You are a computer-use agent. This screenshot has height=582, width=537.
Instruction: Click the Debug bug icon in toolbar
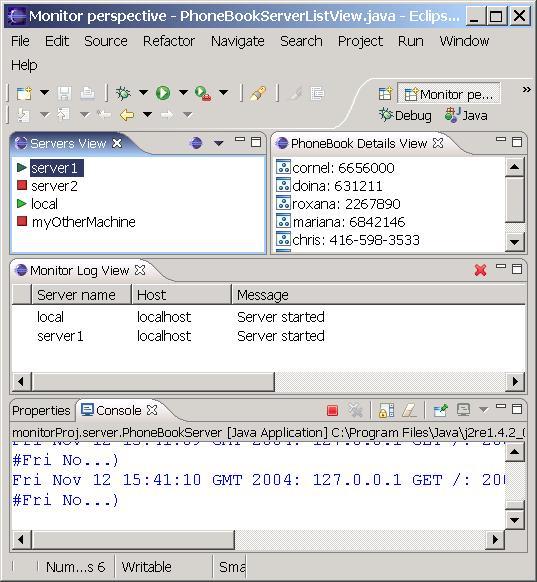123,93
